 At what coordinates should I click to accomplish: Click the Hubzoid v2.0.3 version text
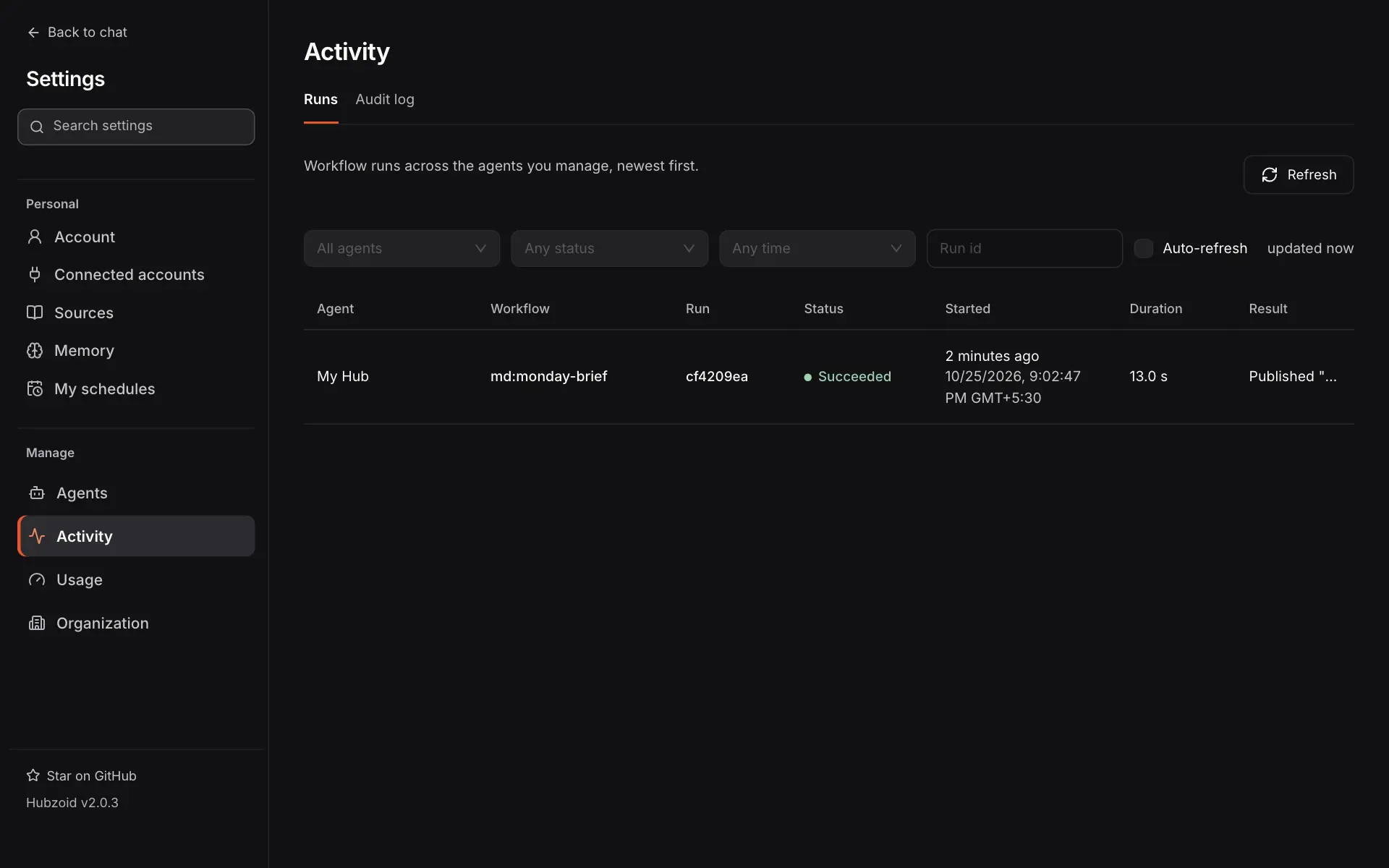click(72, 802)
